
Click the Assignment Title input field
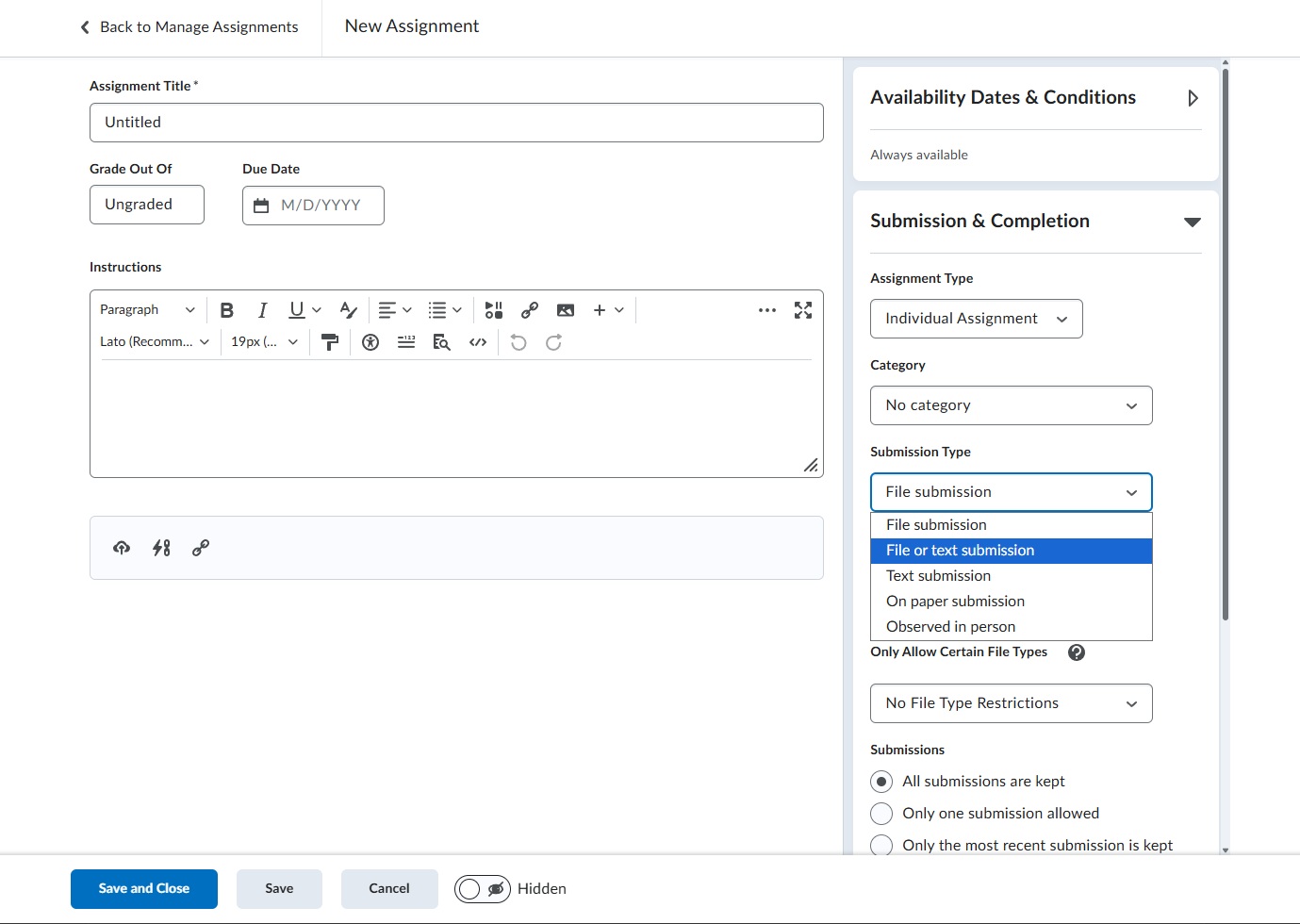(x=456, y=123)
